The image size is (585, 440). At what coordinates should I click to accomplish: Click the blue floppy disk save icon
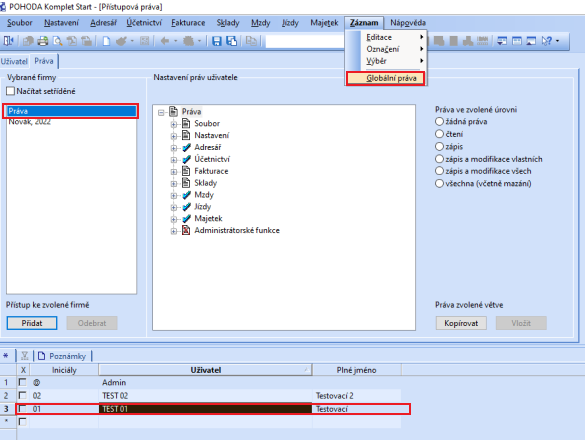click(217, 41)
